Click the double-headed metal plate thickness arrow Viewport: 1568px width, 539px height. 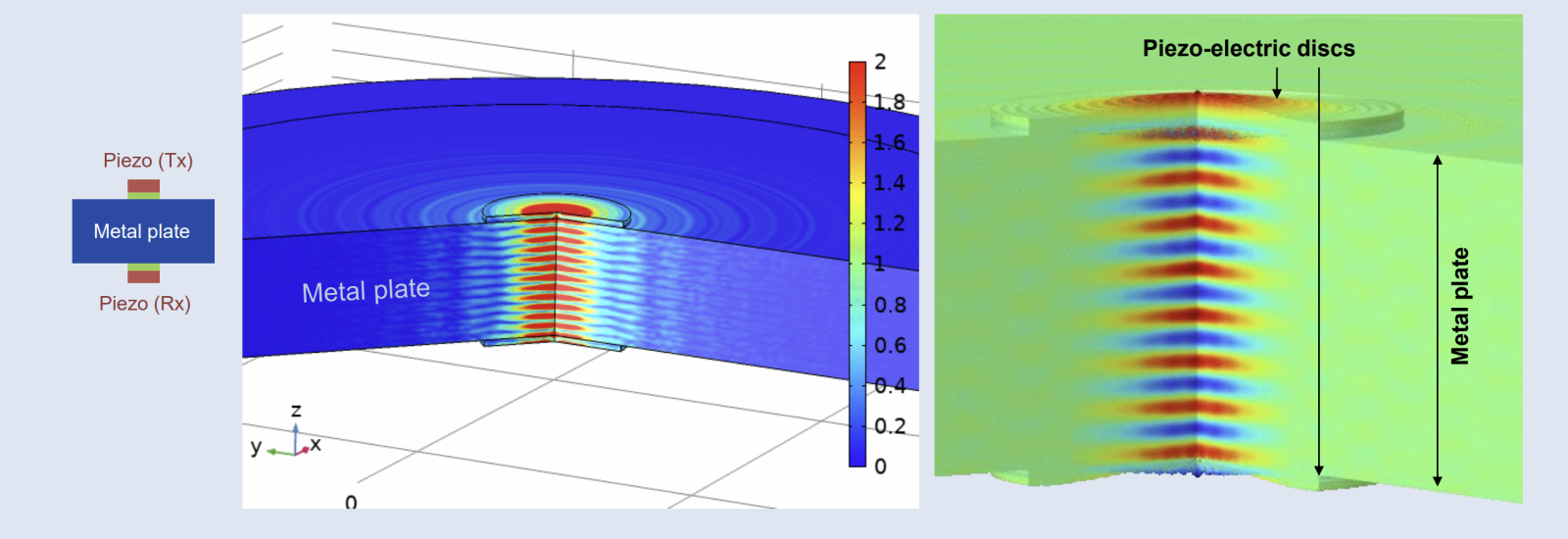pyautogui.click(x=1437, y=319)
